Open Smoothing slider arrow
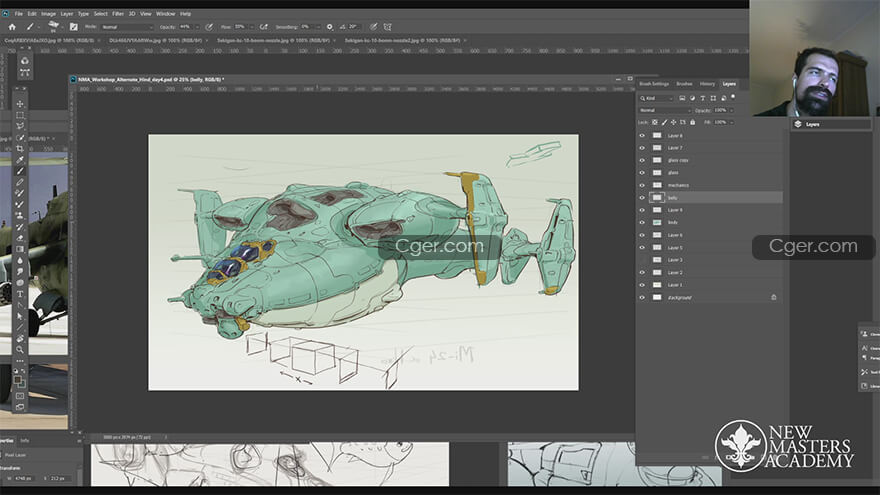 point(318,27)
